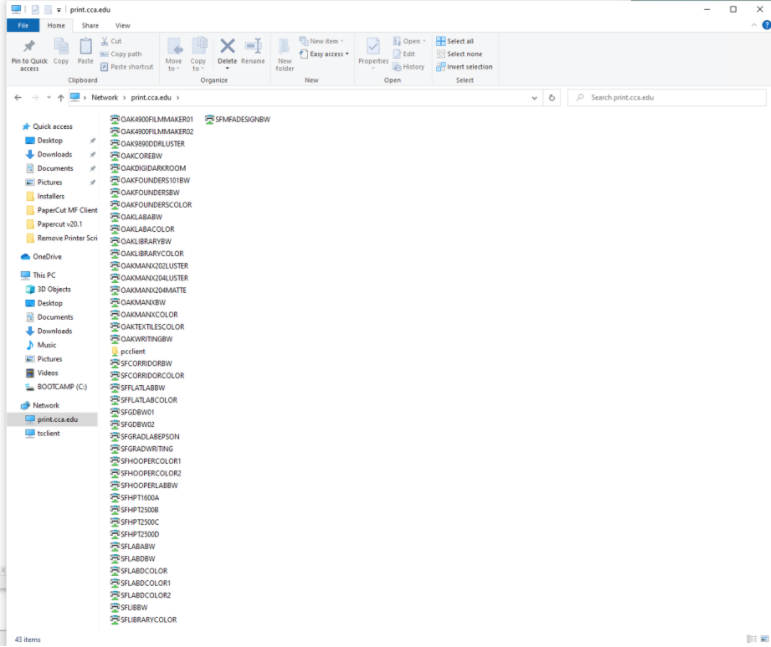Expand the address bar history dropdown
This screenshot has width=771, height=647.
coord(534,98)
